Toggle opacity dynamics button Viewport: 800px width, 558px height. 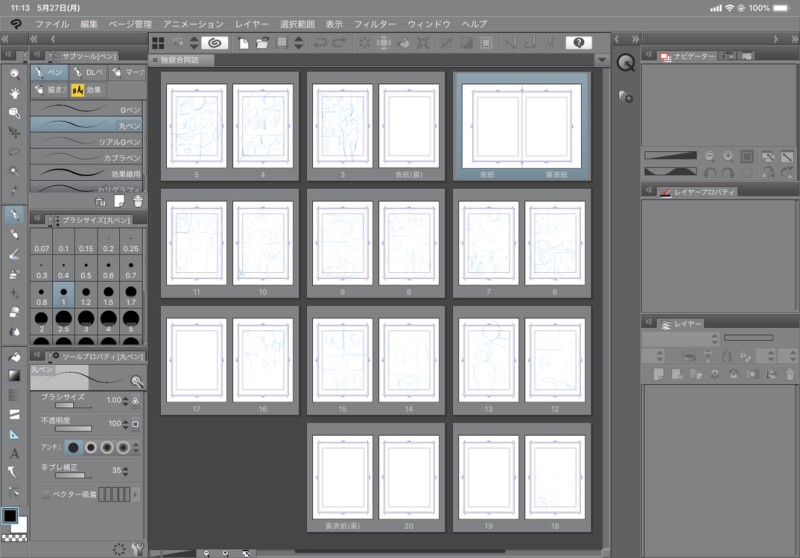click(x=135, y=424)
